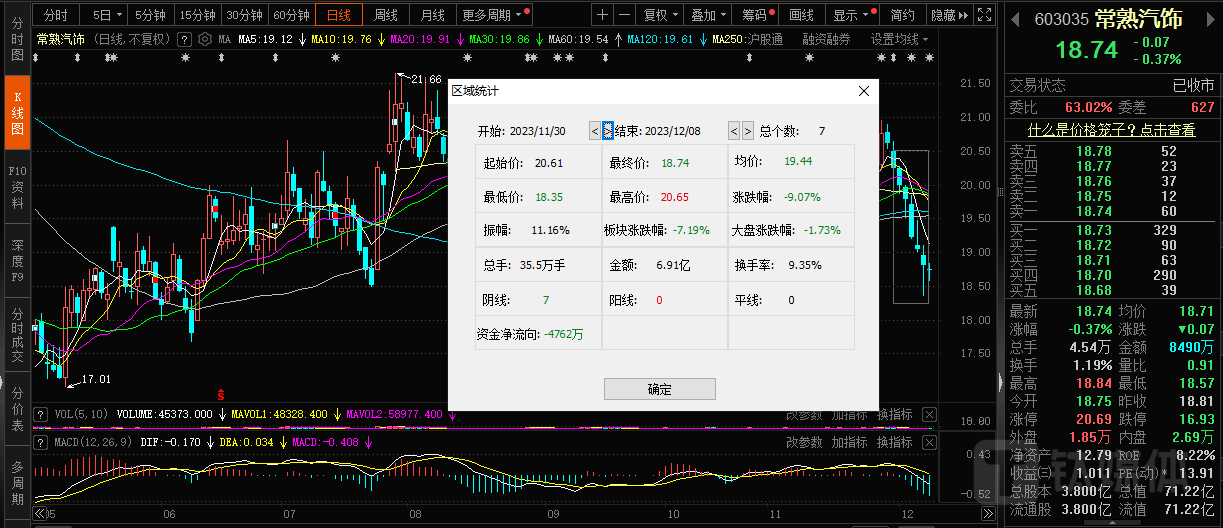Viewport: 1223px width, 528px height.
Task: Zoom out chart with minus button
Action: click(x=624, y=15)
